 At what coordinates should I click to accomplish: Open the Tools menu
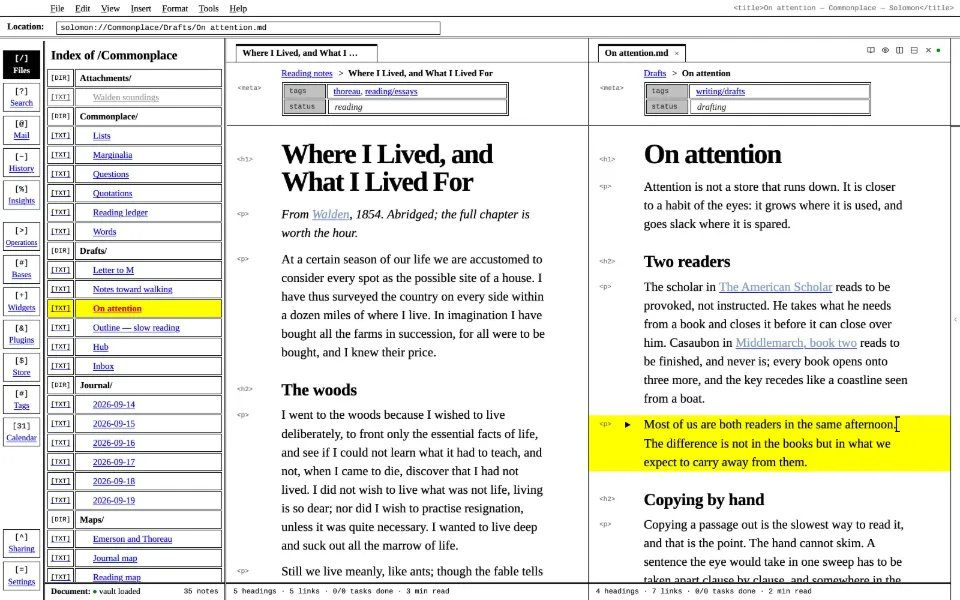(x=208, y=9)
